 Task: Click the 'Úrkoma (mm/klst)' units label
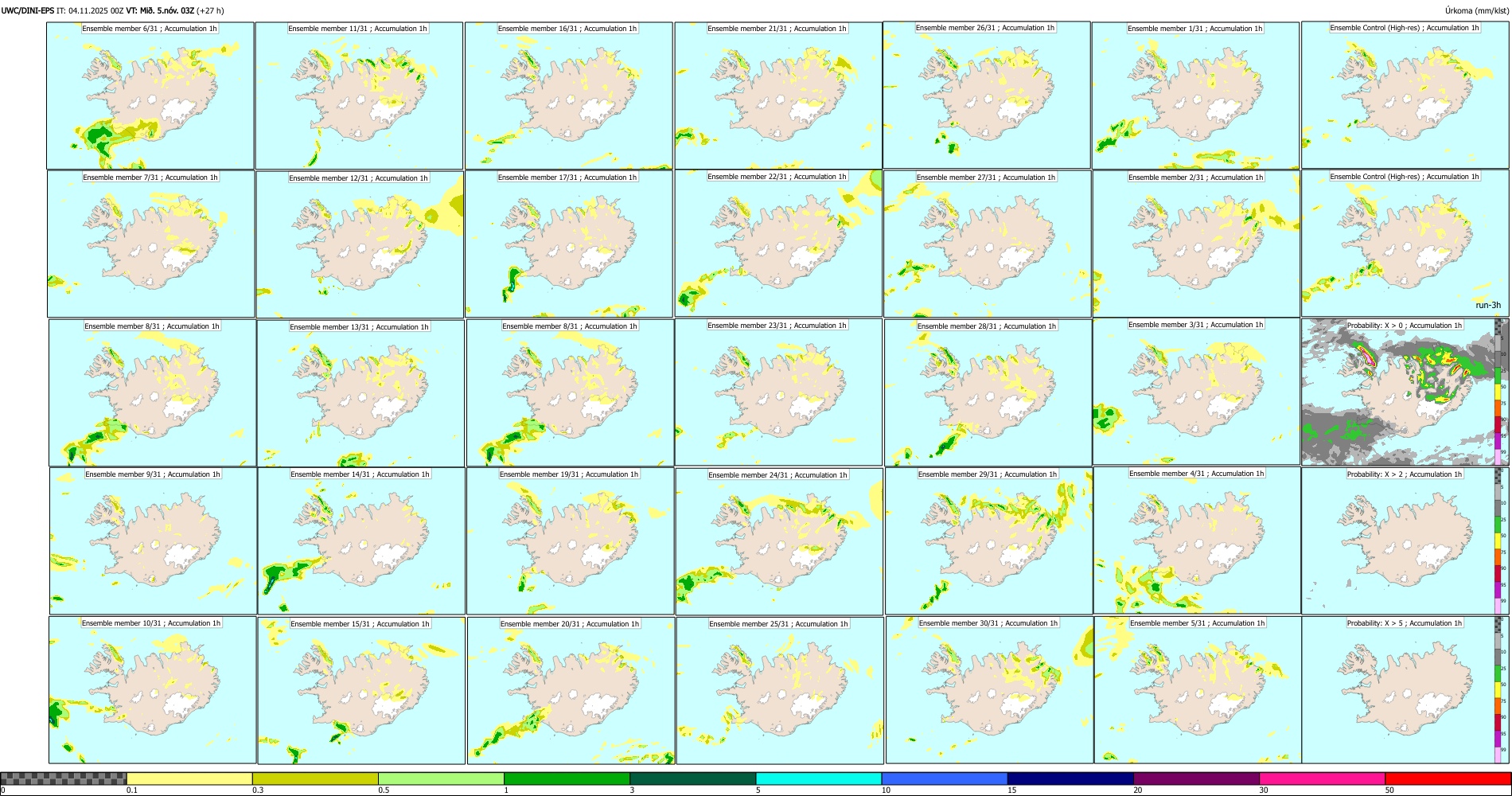(x=1477, y=10)
